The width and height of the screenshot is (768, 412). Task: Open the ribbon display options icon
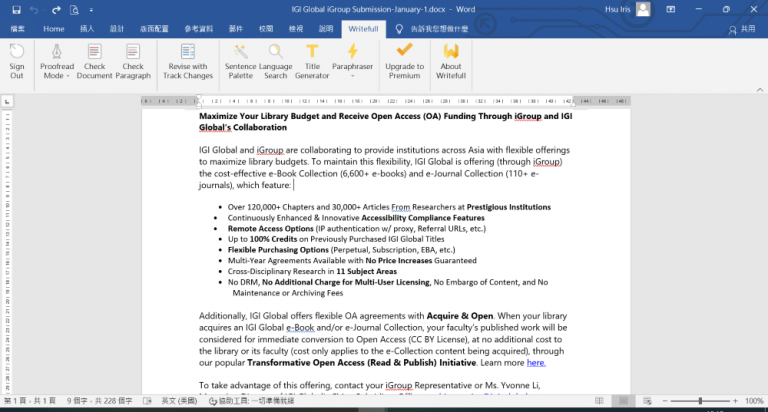tap(671, 9)
